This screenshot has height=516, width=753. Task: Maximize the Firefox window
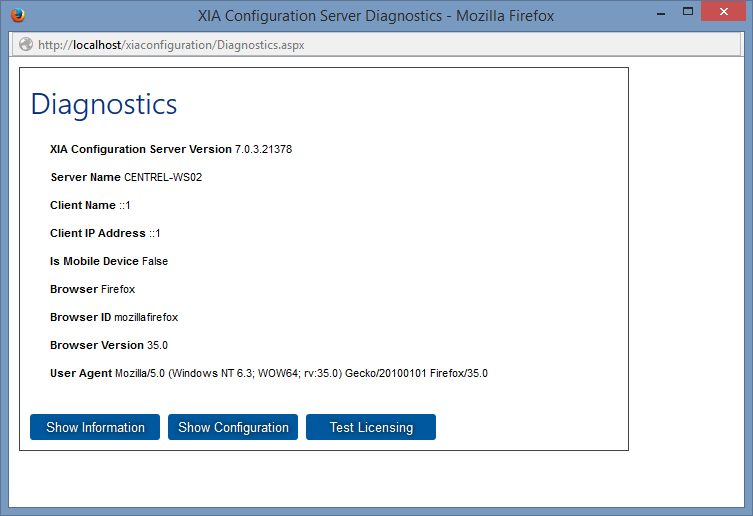pos(688,12)
